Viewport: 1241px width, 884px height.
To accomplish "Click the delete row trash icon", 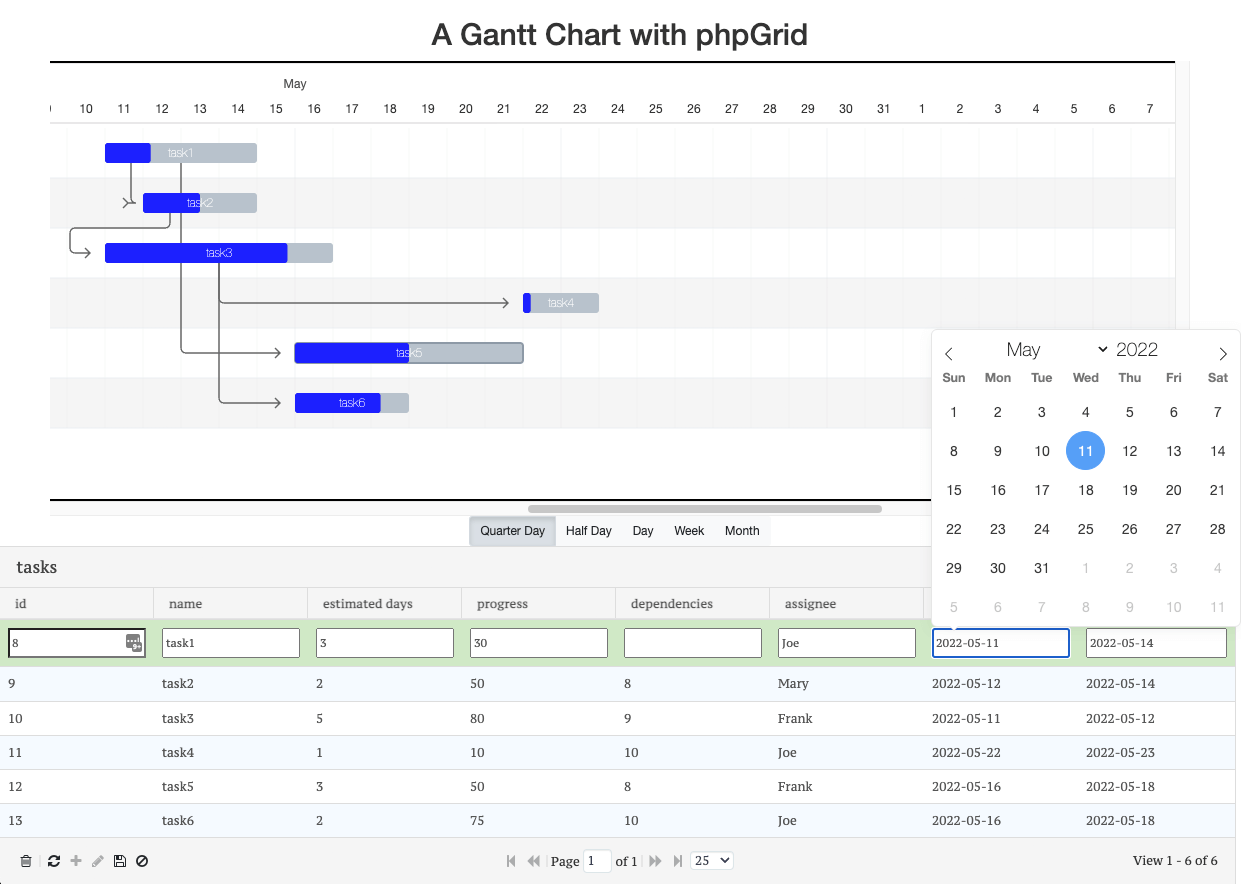I will (26, 861).
